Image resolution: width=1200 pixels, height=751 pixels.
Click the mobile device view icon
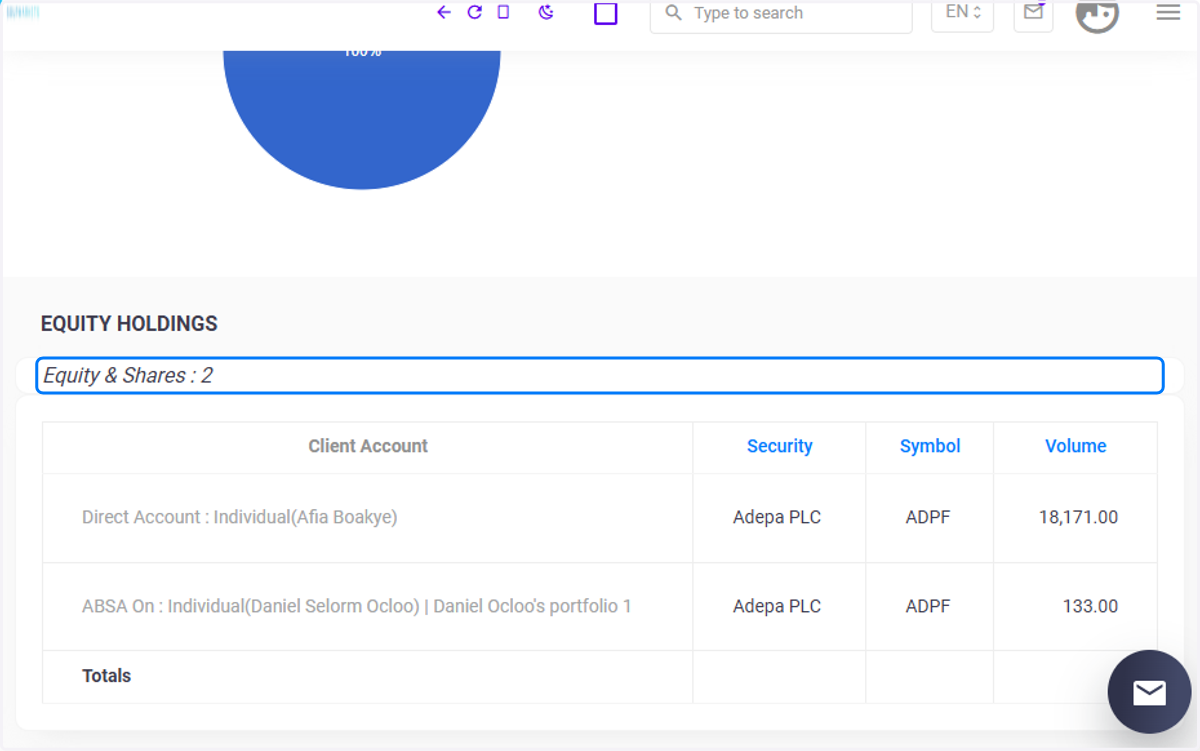[504, 12]
